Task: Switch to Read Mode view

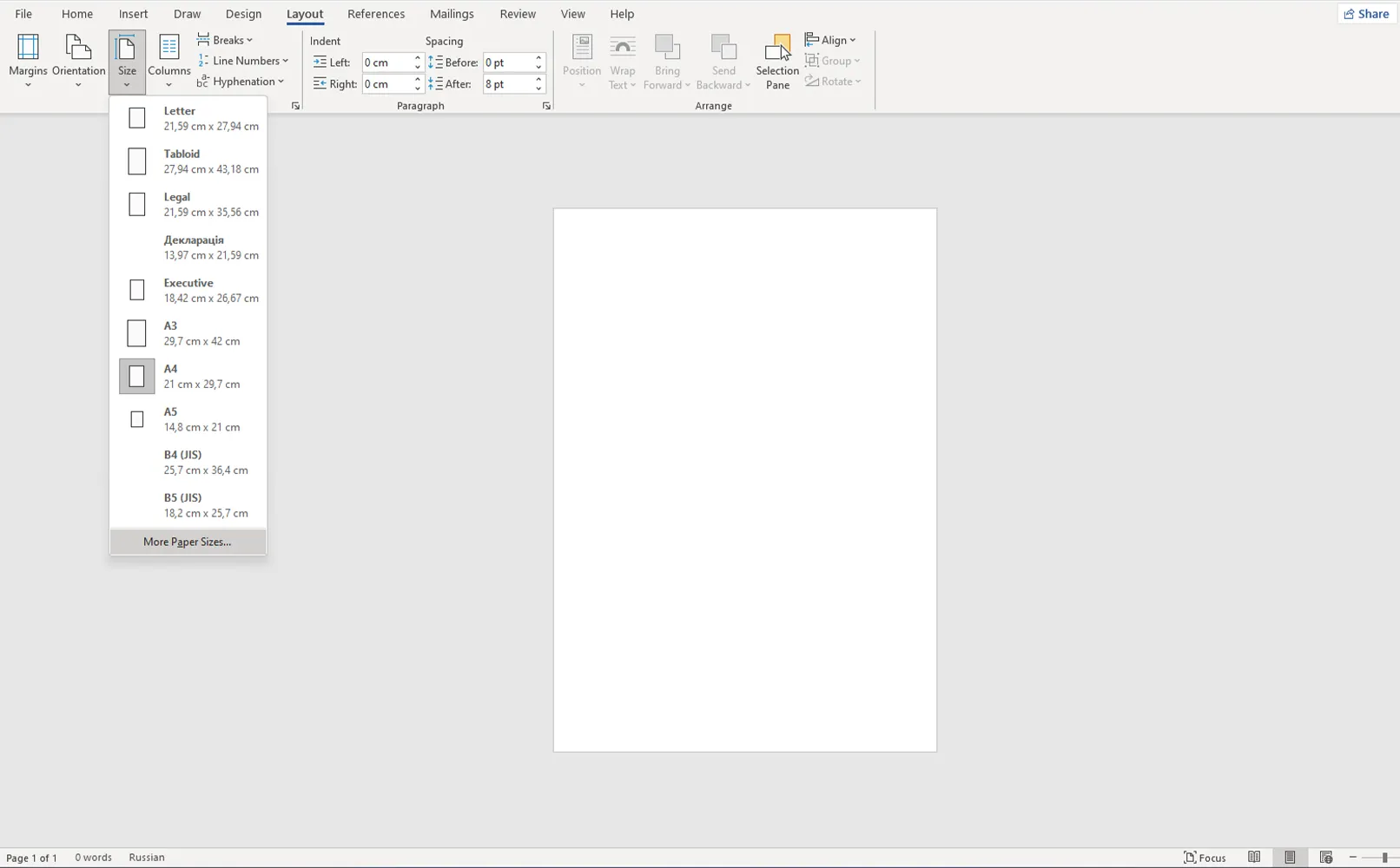Action: tap(1254, 858)
